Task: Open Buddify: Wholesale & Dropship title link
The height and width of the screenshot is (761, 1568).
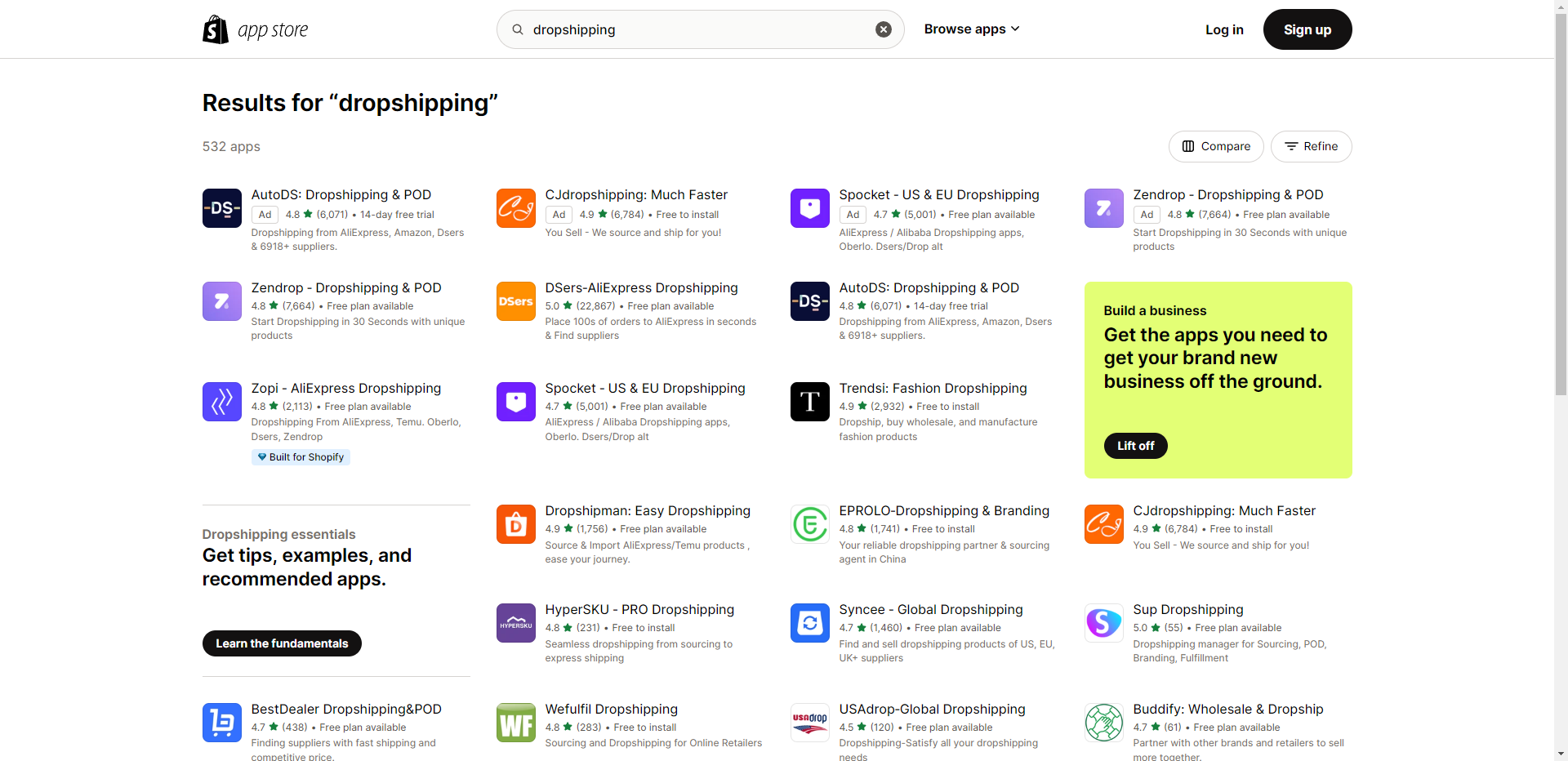Action: click(x=1228, y=709)
